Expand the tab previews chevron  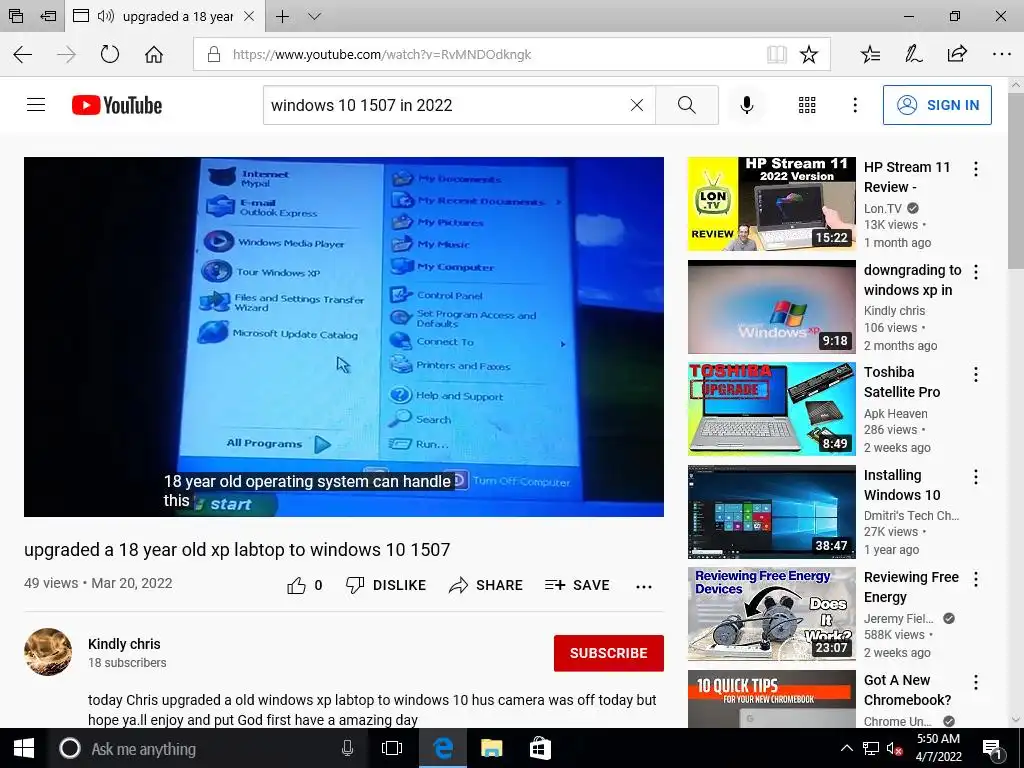(314, 16)
